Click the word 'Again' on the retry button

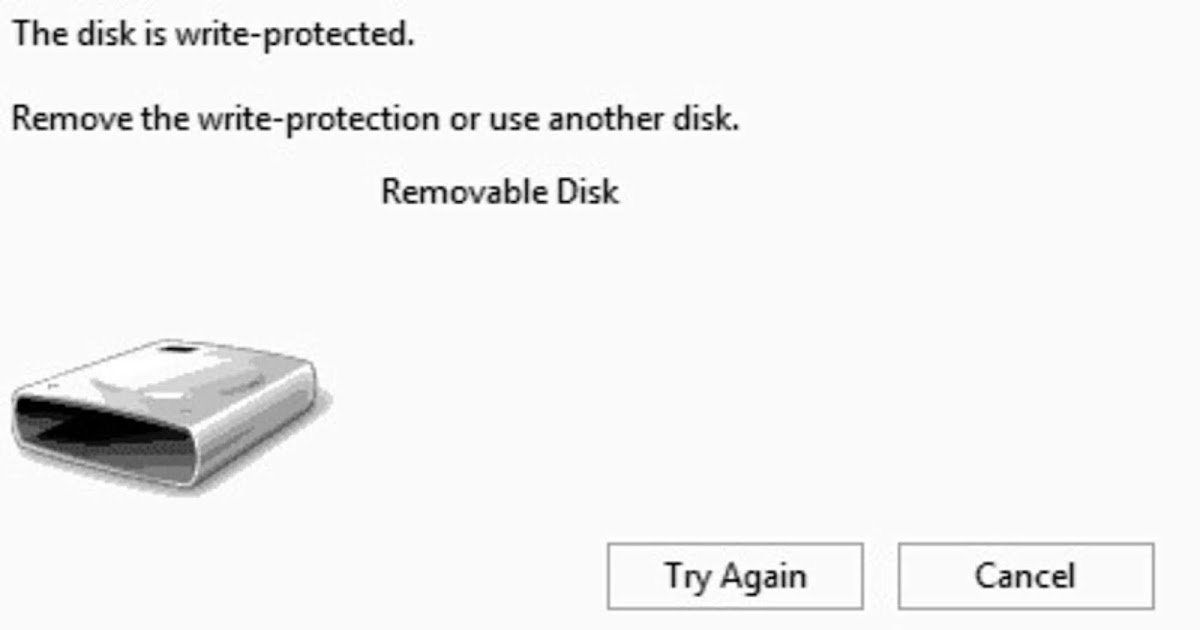pos(764,577)
